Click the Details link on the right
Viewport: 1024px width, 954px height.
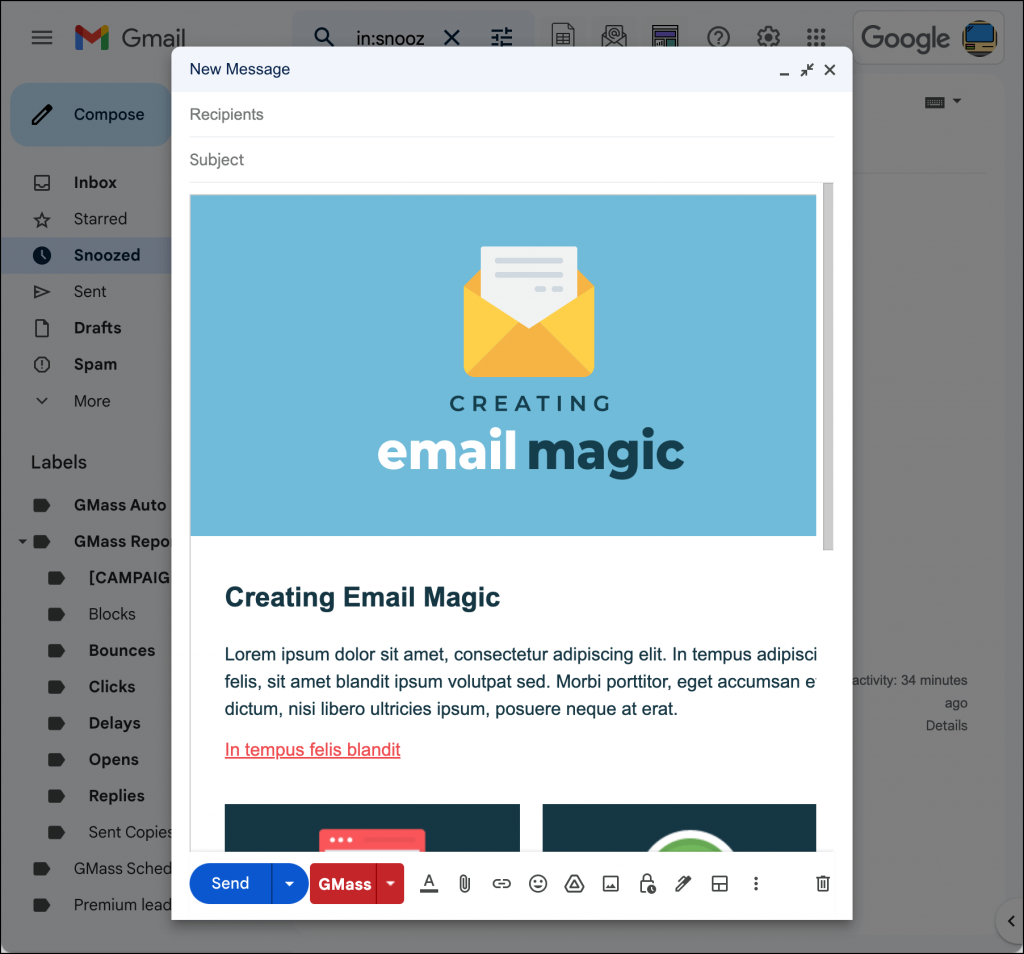click(945, 725)
